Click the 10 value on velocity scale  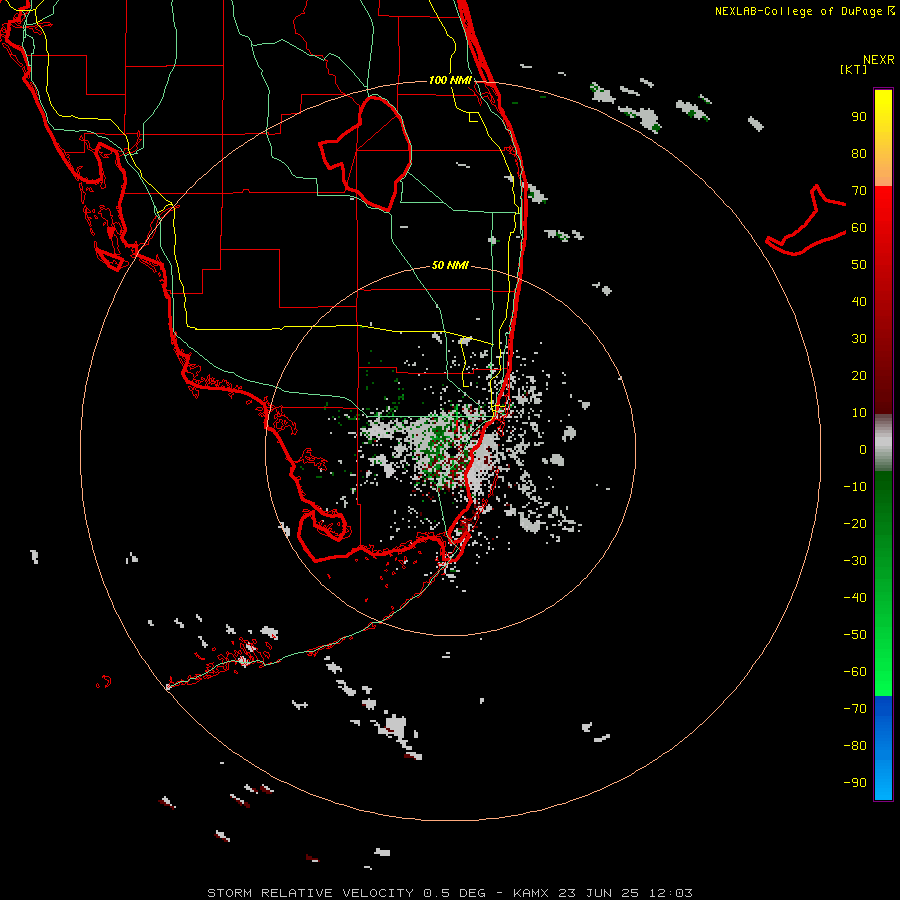pos(859,413)
